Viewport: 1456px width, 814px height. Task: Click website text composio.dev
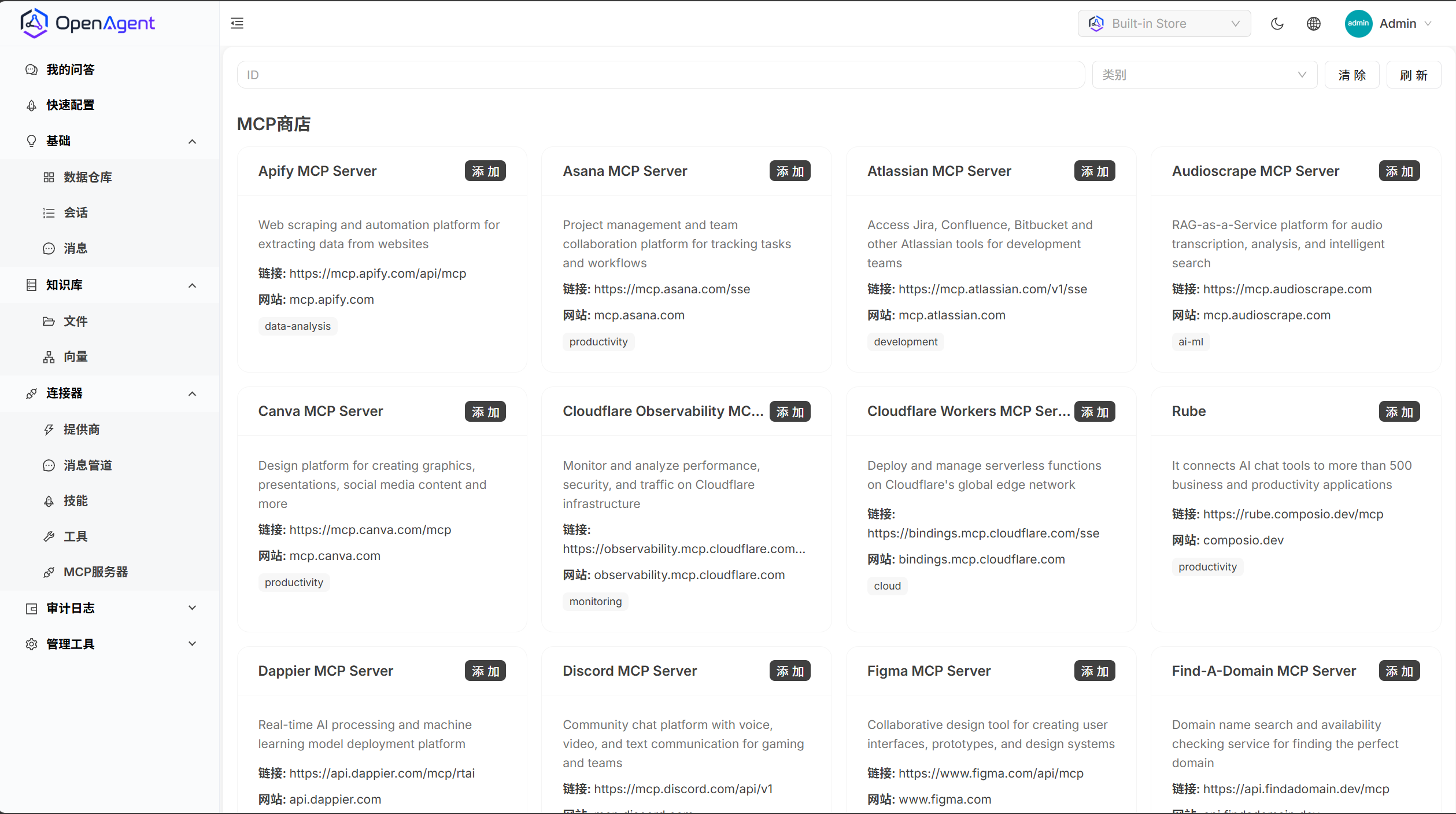[1243, 540]
